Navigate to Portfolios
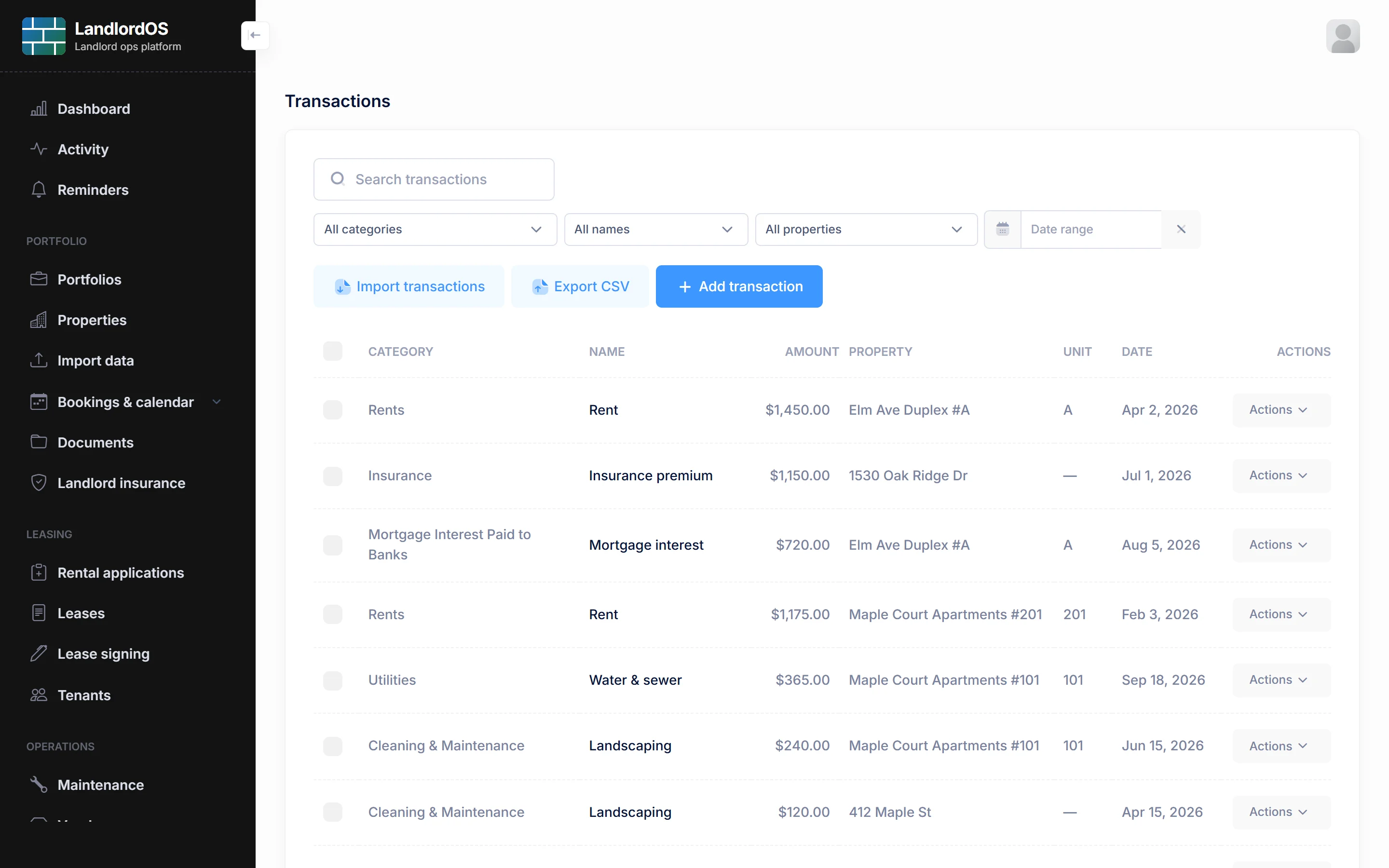1389x868 pixels. 89,280
